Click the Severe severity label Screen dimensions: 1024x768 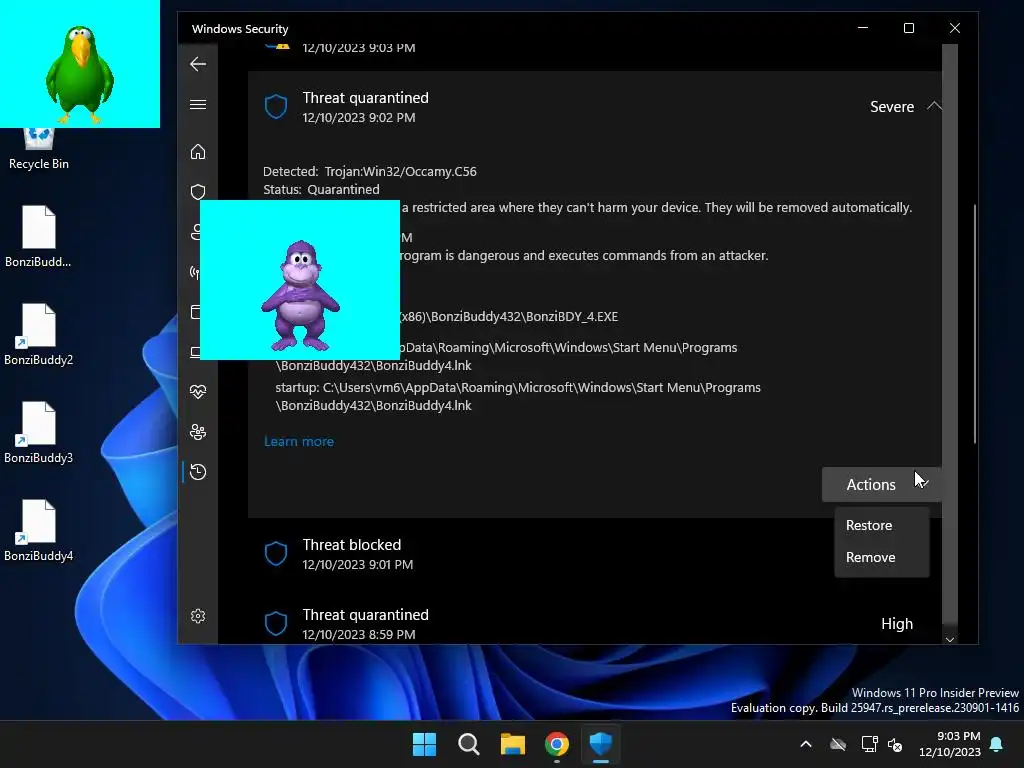click(x=892, y=106)
